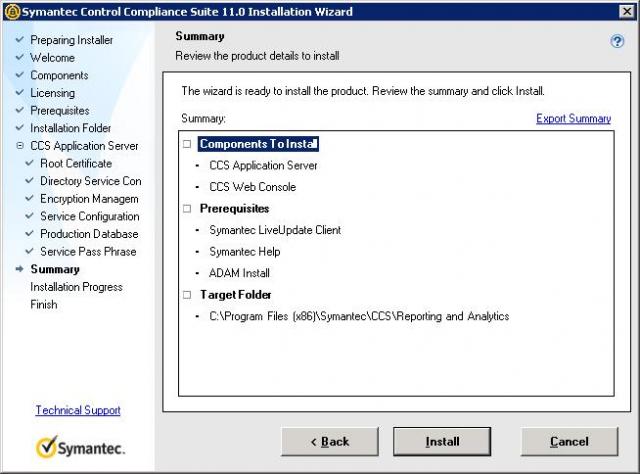640x474 pixels.
Task: Click the CCS Application Server summary bullet
Action: click(x=263, y=165)
